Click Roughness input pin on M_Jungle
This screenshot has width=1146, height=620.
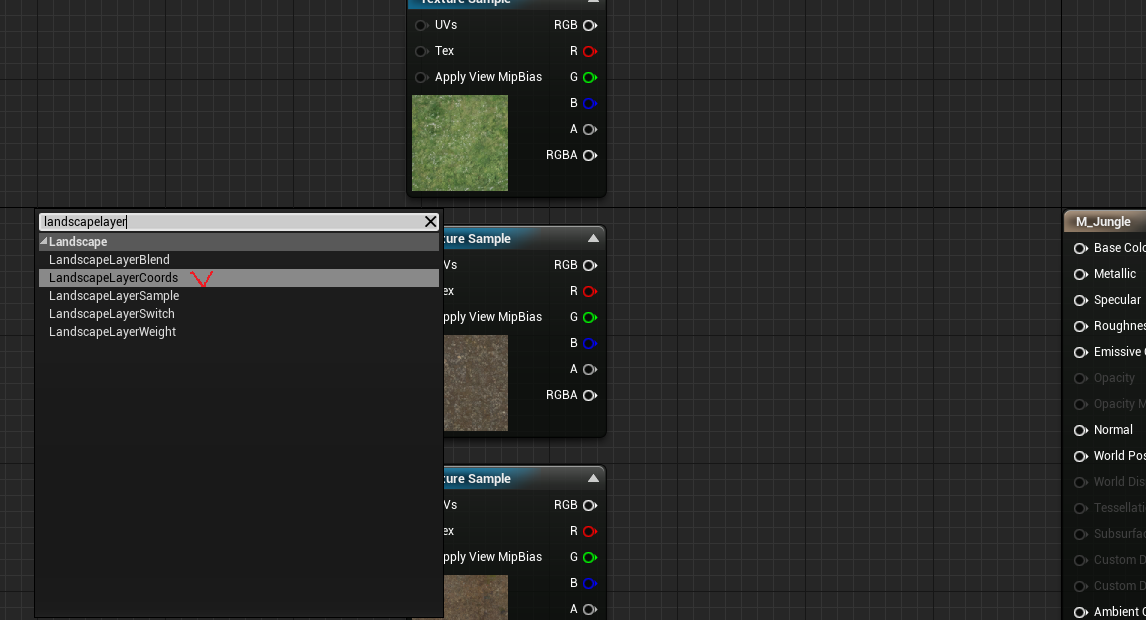coord(1080,326)
